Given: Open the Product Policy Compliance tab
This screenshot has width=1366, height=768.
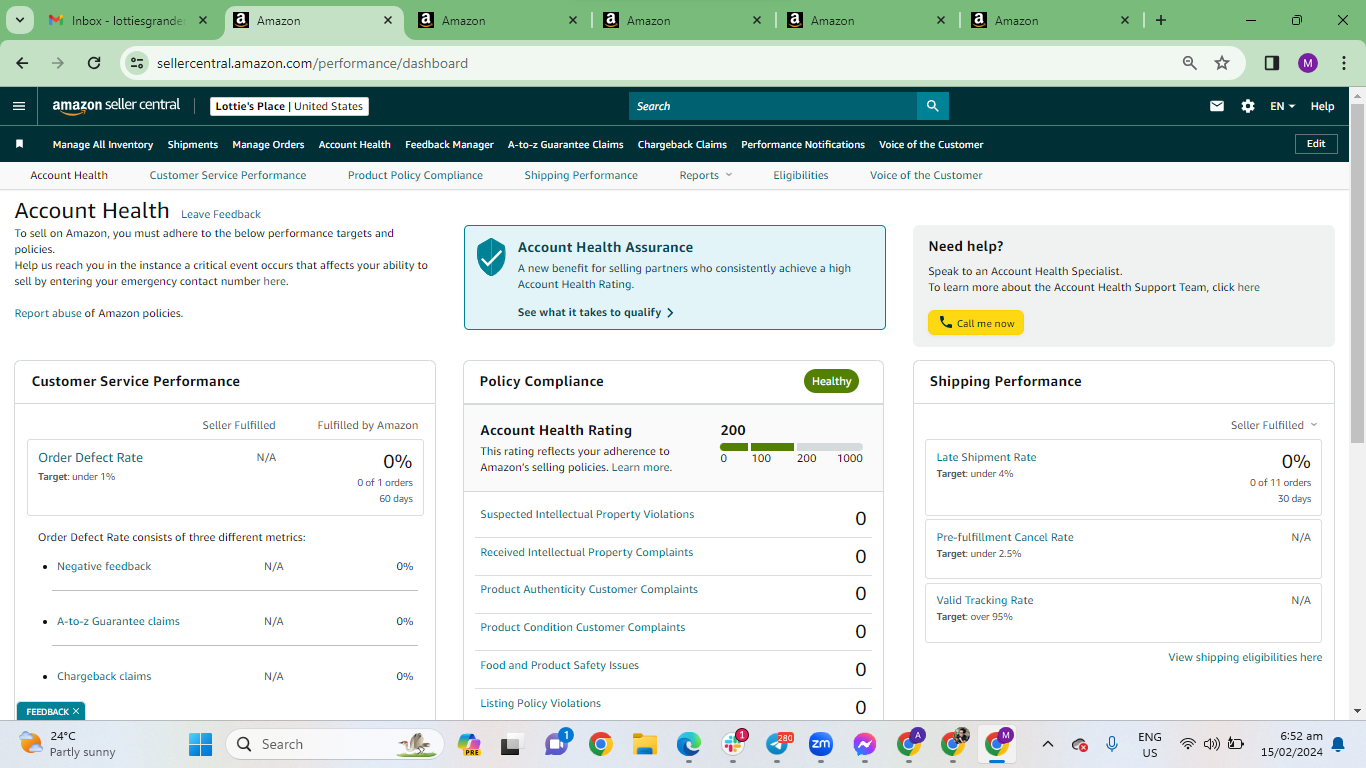Looking at the screenshot, I should coord(415,175).
